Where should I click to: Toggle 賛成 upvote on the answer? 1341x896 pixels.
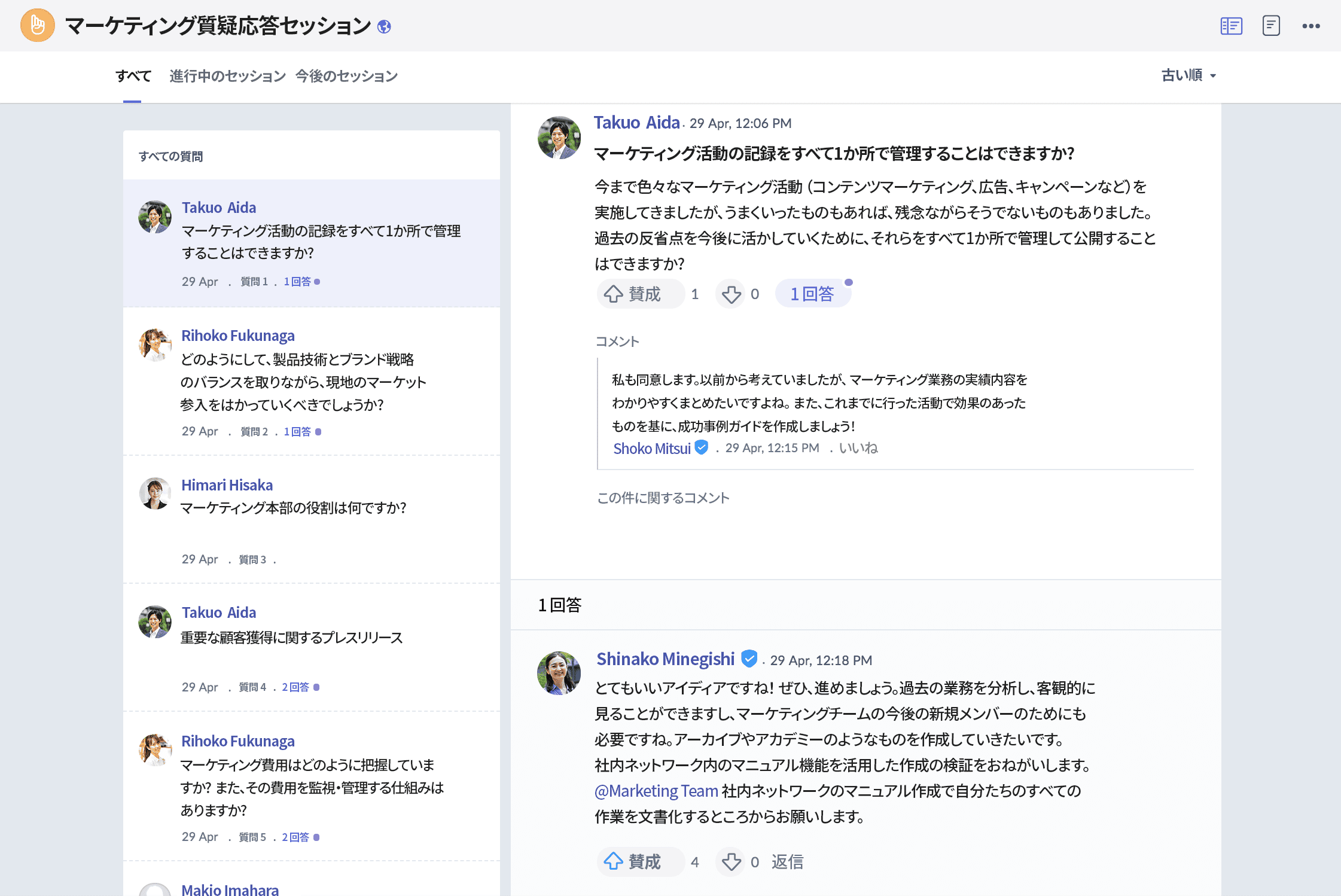click(x=641, y=862)
